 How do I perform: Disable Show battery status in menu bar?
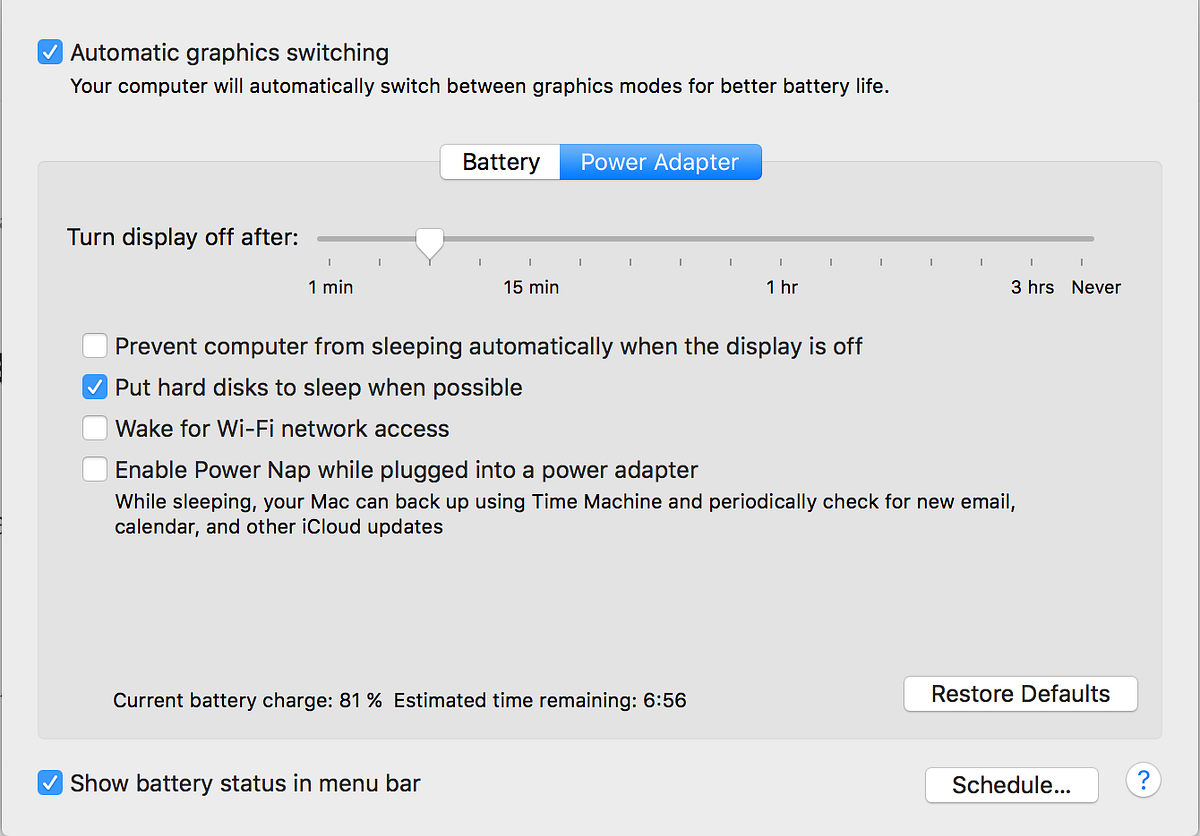[50, 782]
